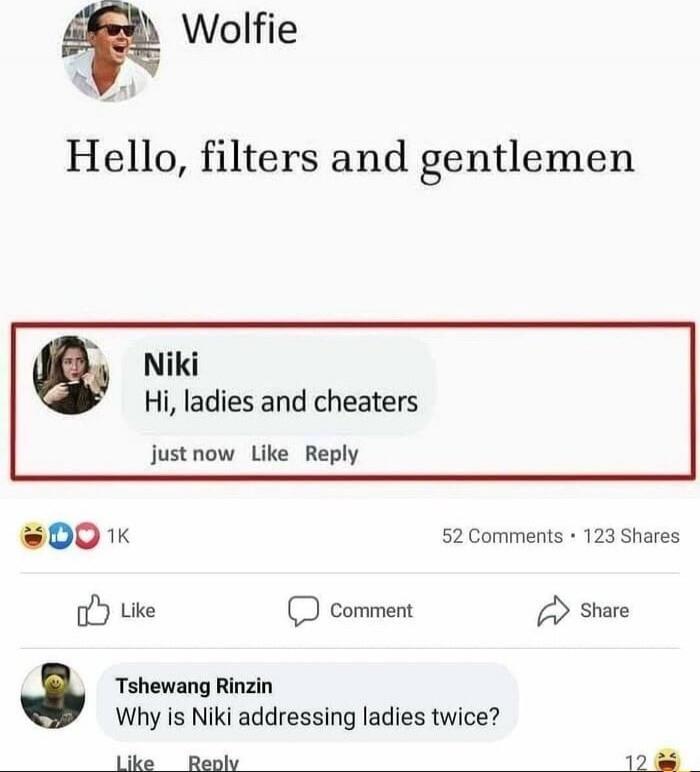Click the 1K reactions count
Viewport: 700px width, 772px height.
point(118,536)
